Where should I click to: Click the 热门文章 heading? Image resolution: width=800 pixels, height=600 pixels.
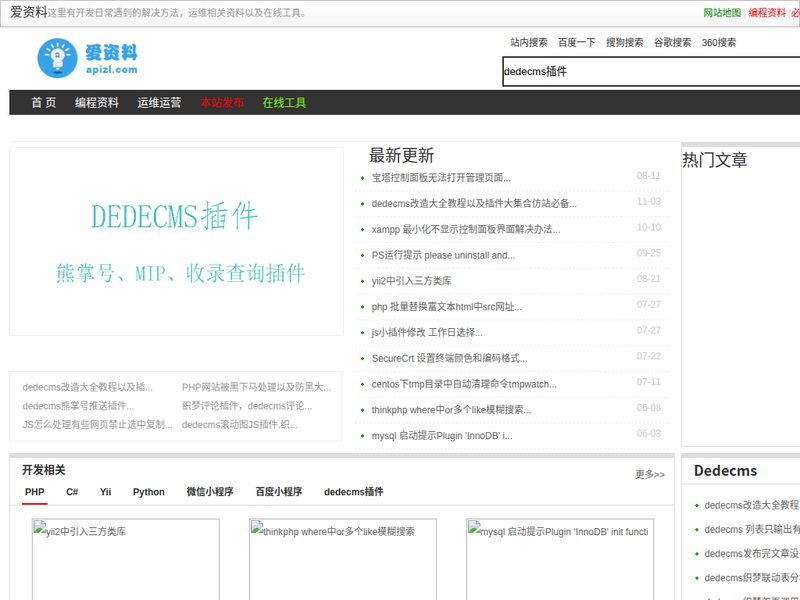715,160
